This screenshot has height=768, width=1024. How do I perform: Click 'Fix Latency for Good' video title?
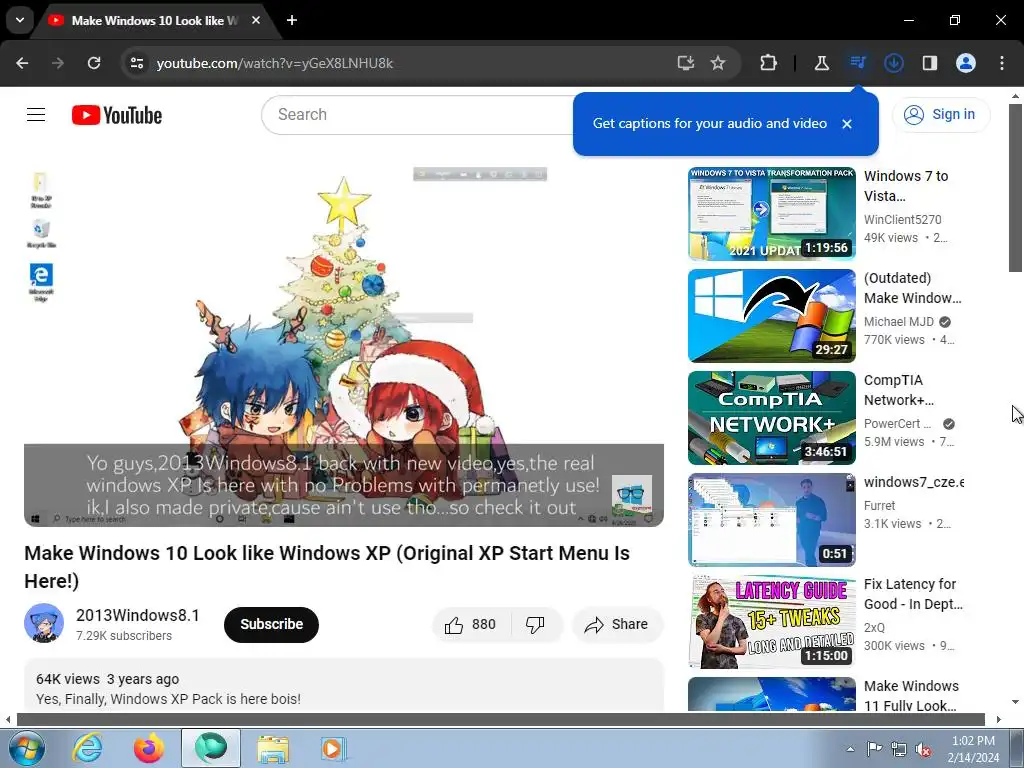pyautogui.click(x=913, y=594)
